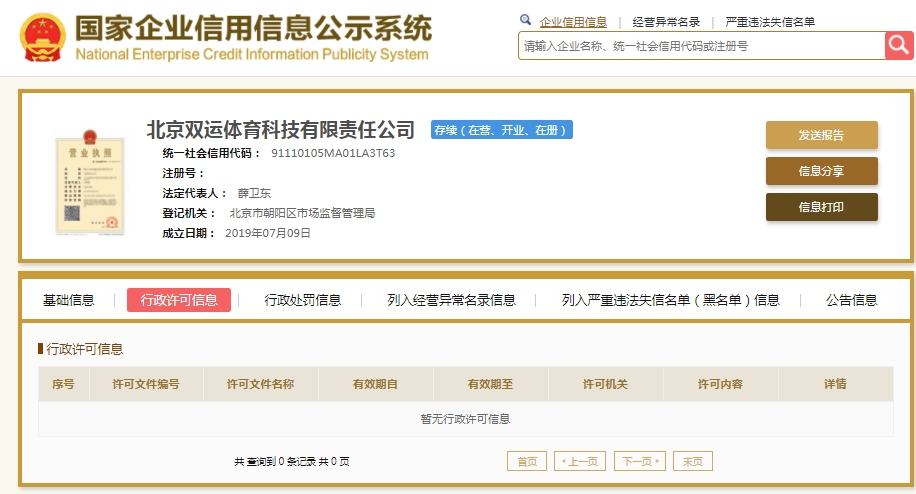
Task: Switch to 行政许可信息 tab
Action: (179, 300)
